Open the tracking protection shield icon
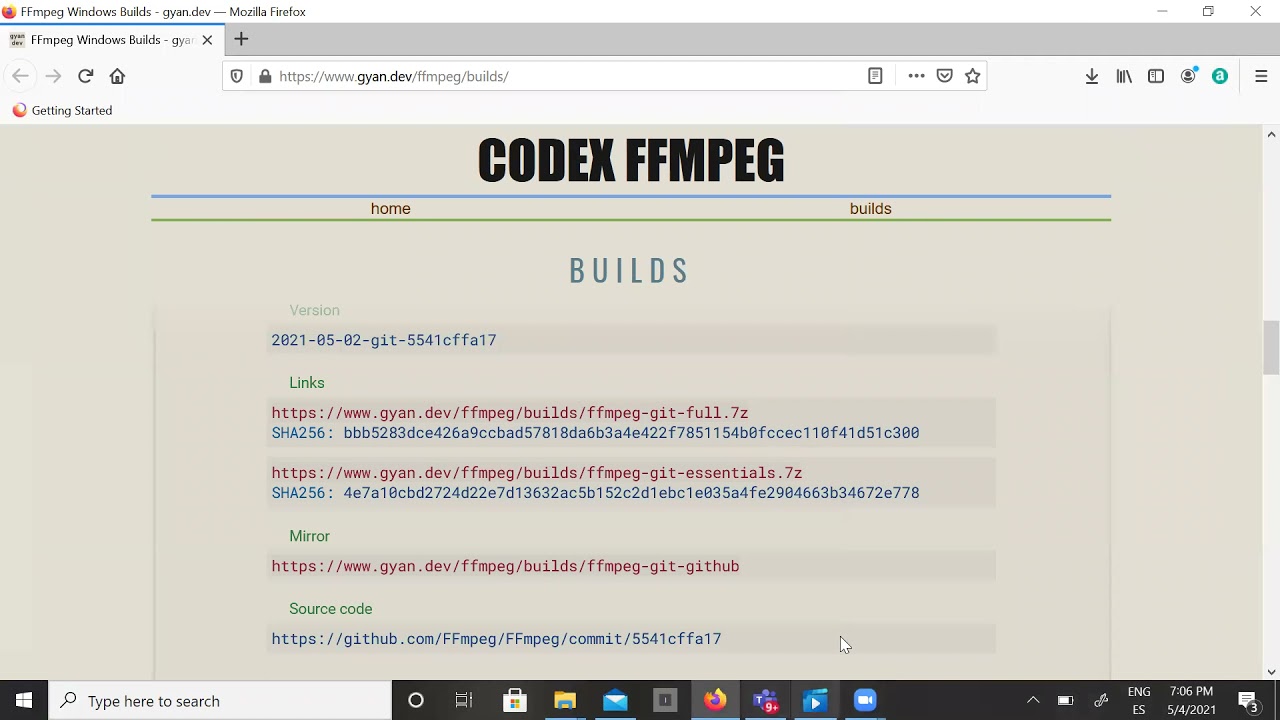This screenshot has height=720, width=1280. click(237, 76)
